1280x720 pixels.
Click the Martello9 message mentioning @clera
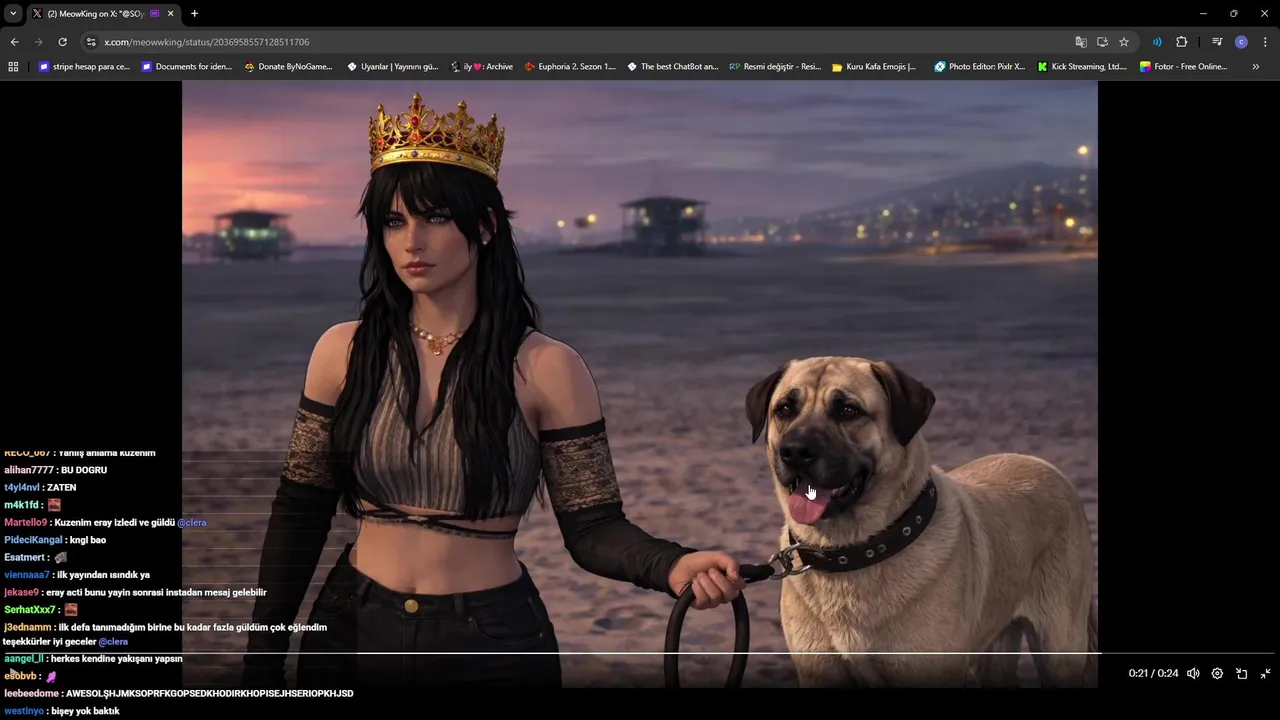tap(105, 523)
